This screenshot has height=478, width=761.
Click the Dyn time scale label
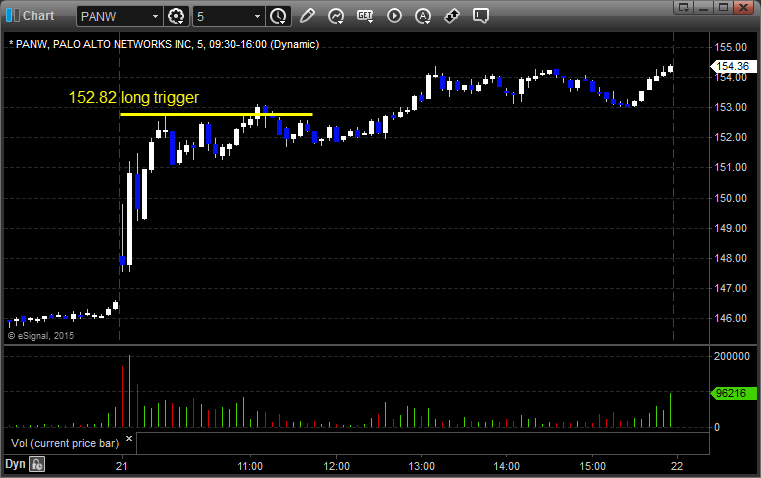click(15, 464)
